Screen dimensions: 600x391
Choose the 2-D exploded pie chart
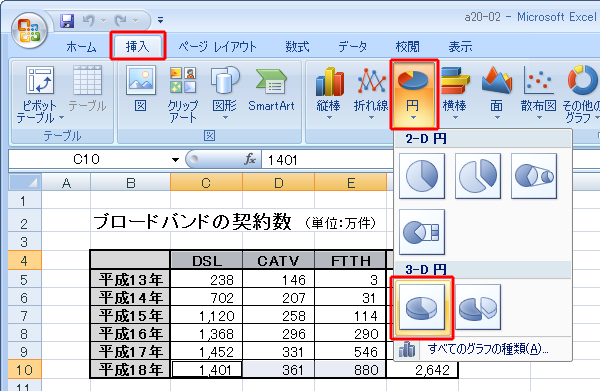pyautogui.click(x=478, y=176)
